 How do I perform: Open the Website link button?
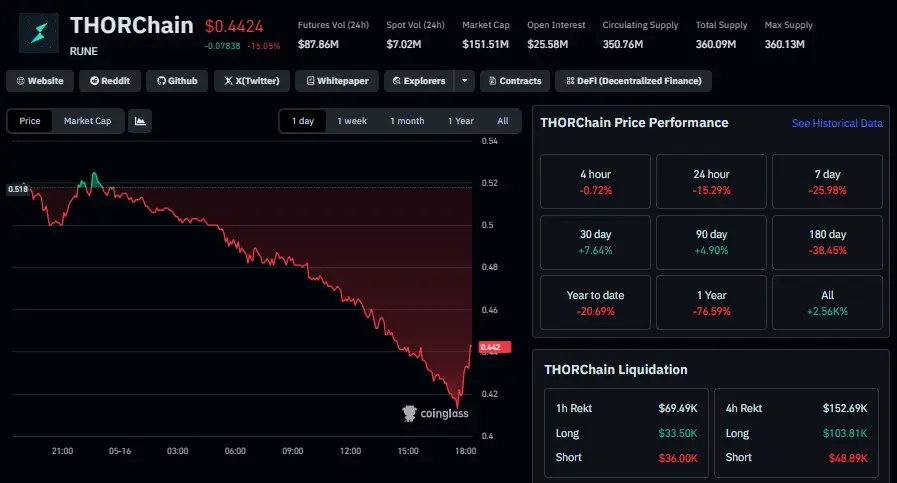coord(39,81)
